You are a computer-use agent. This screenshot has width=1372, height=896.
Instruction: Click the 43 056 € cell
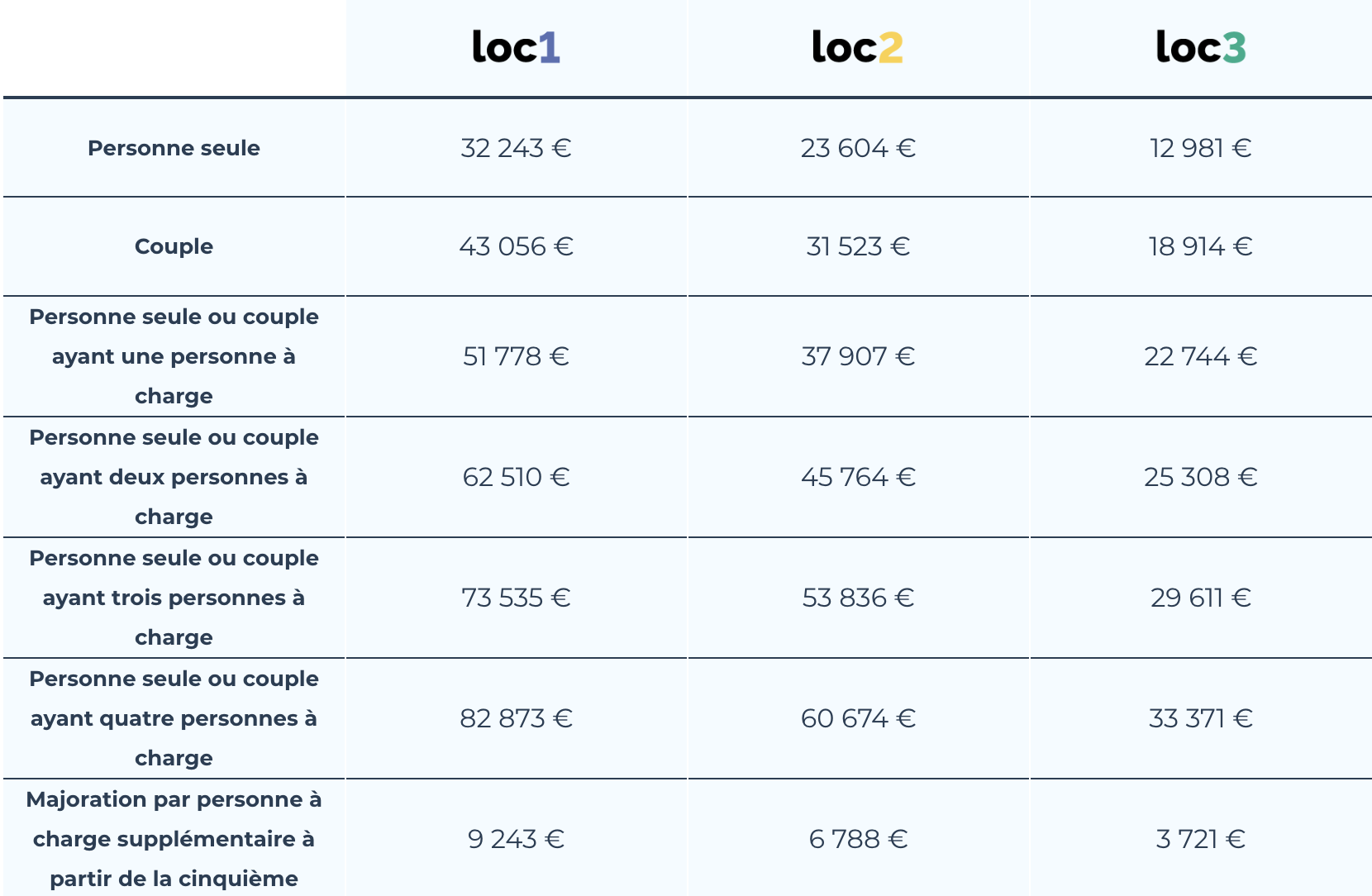(x=516, y=246)
